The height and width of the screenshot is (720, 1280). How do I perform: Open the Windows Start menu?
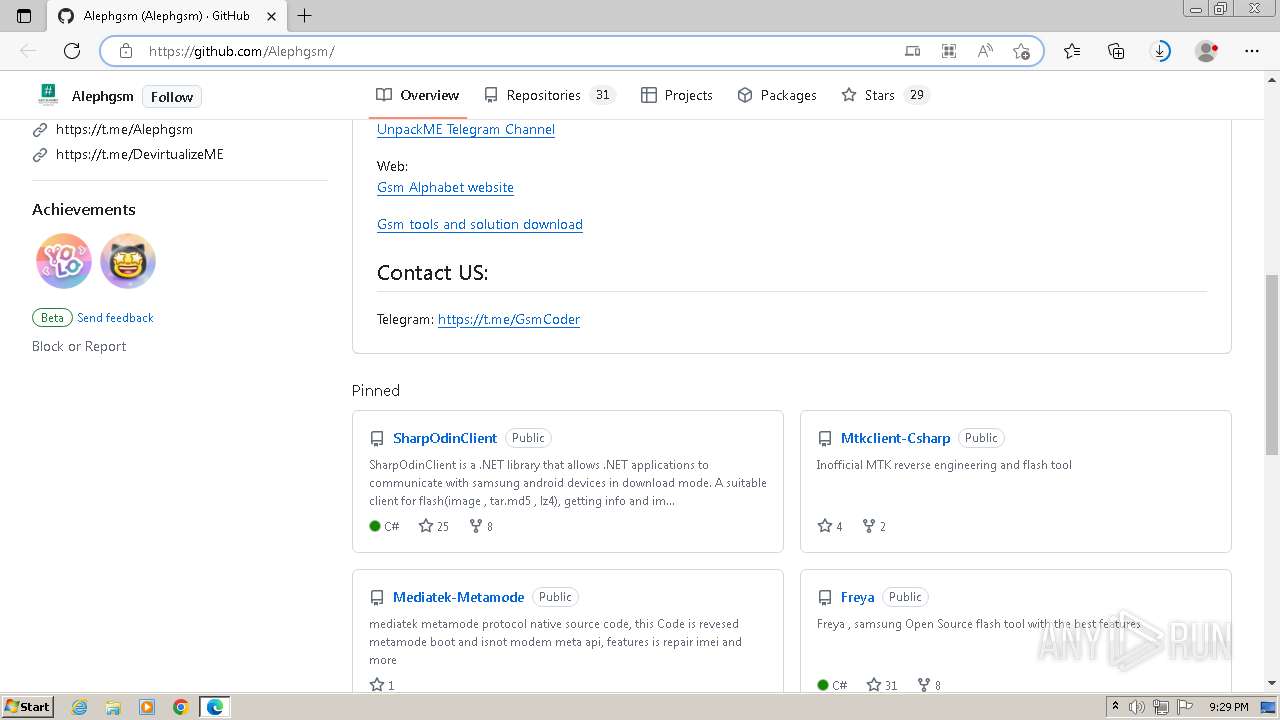[x=27, y=706]
